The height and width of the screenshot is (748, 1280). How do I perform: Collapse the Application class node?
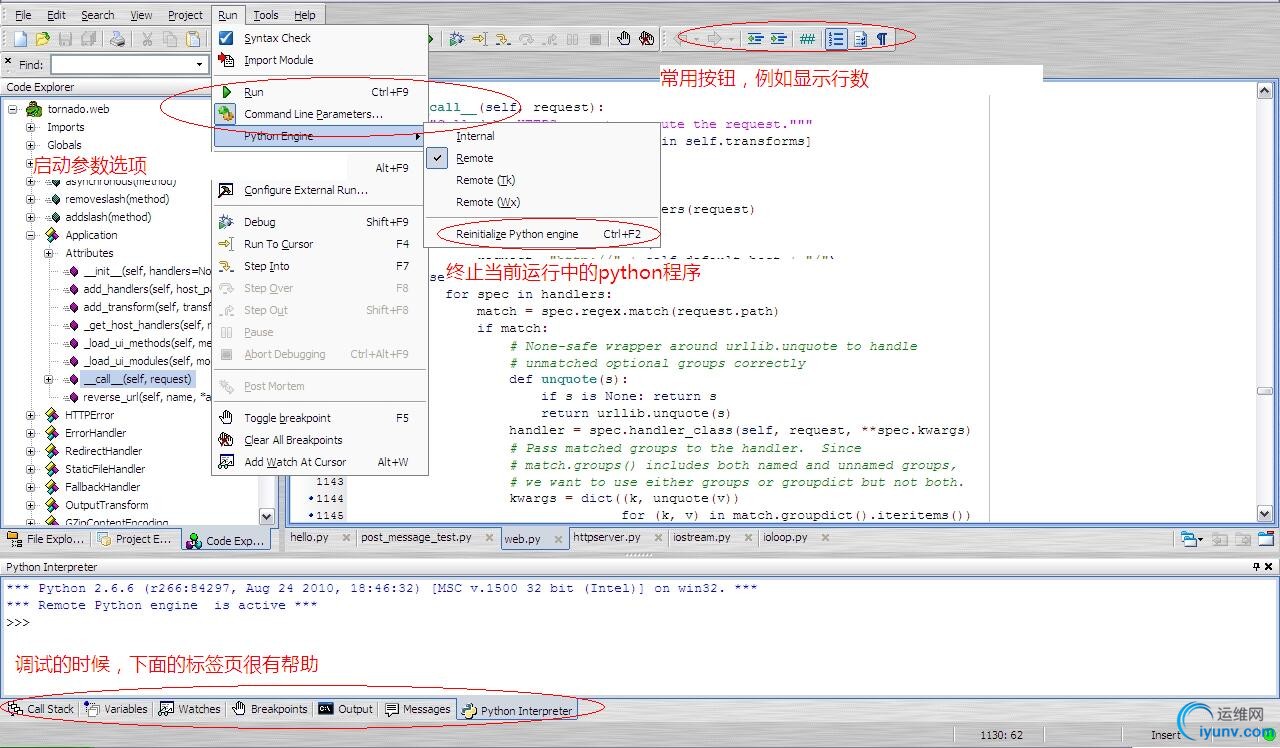click(x=31, y=235)
